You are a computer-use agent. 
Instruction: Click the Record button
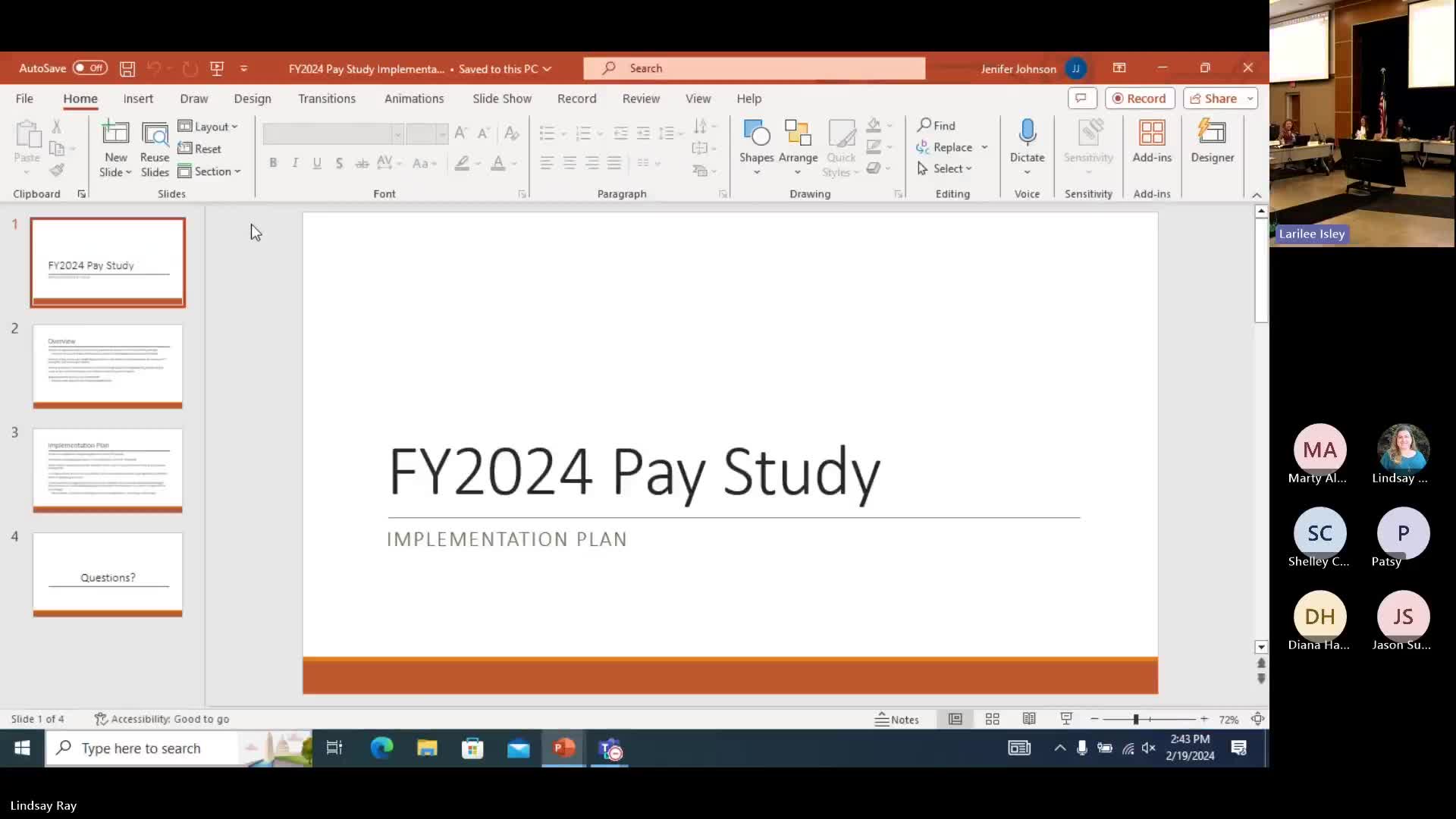point(1139,99)
